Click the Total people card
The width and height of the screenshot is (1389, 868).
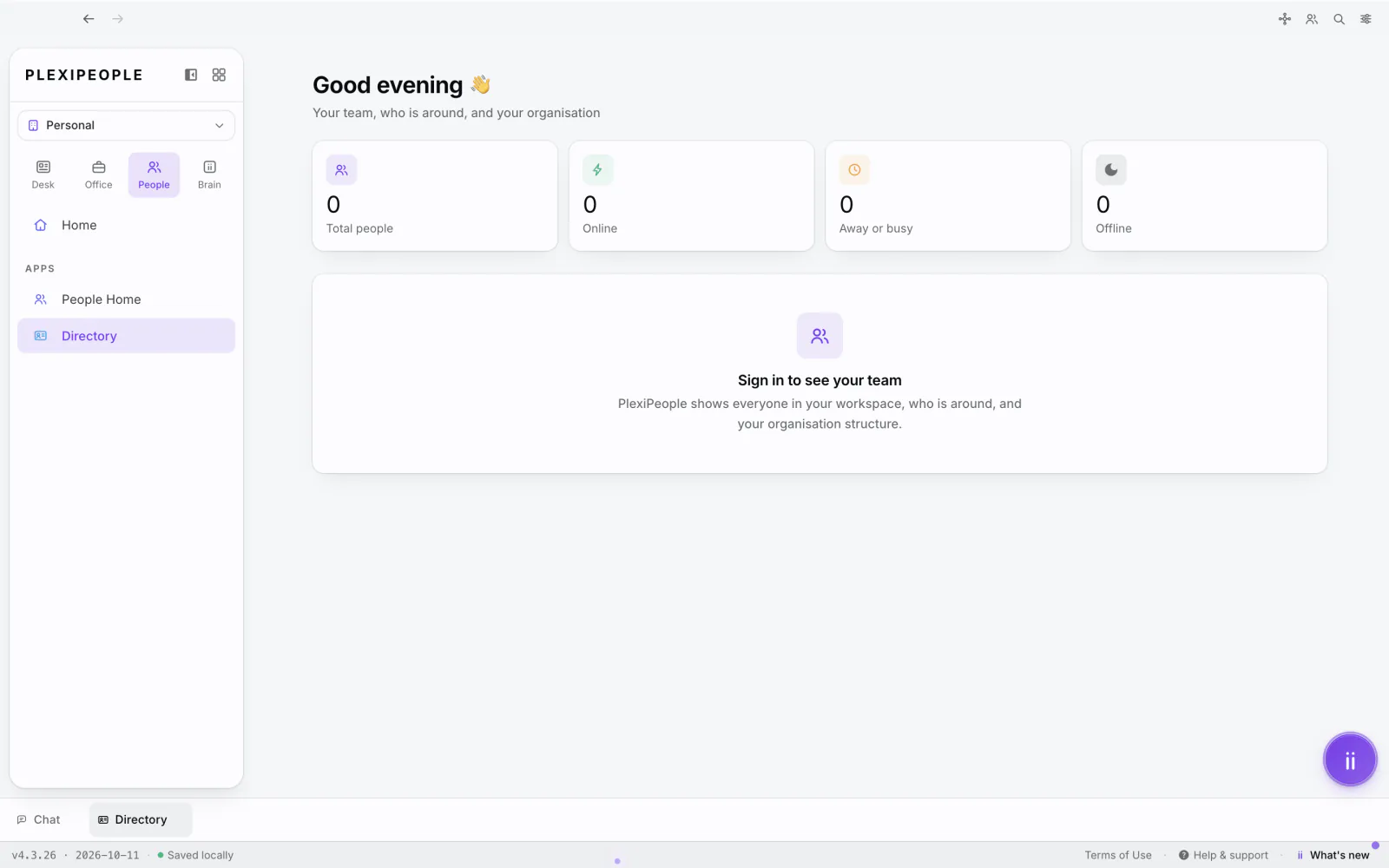pos(435,196)
